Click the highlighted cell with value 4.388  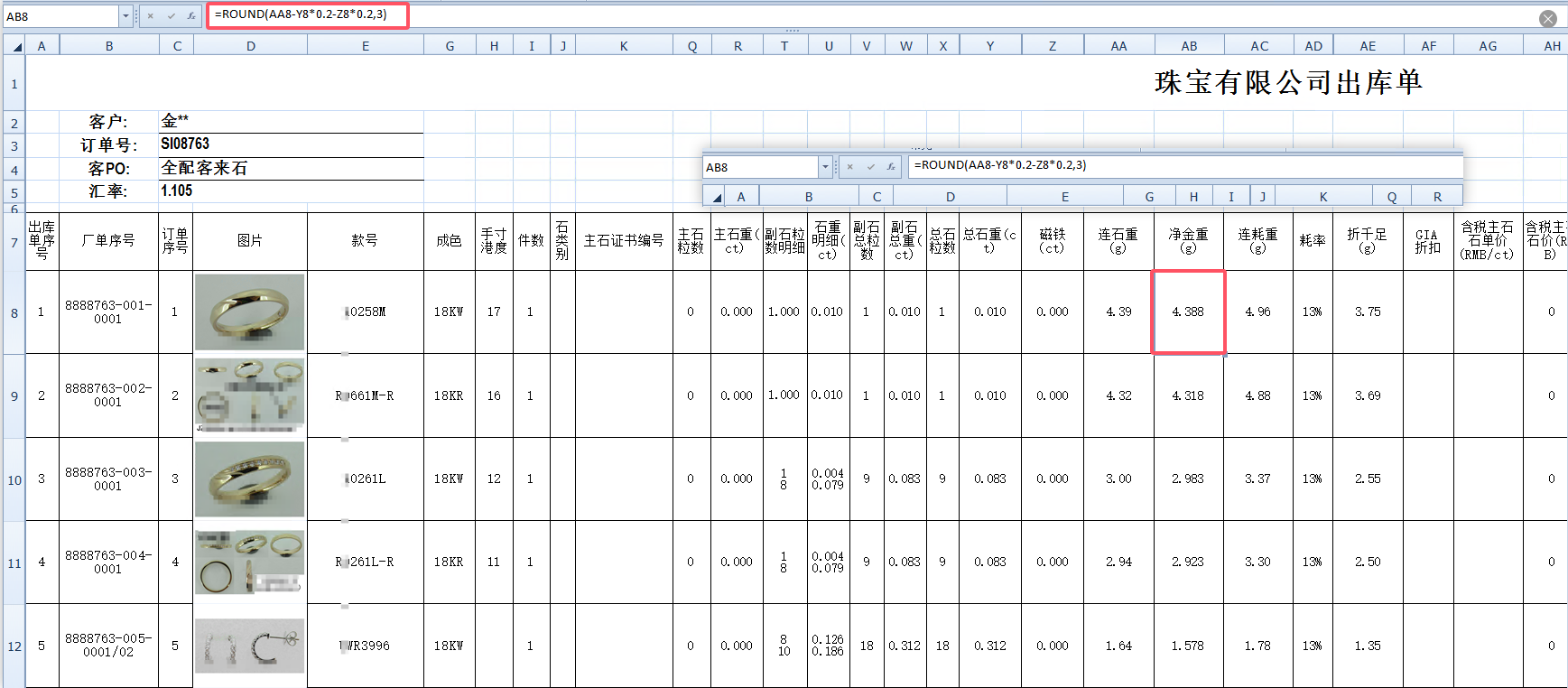[x=1188, y=311]
